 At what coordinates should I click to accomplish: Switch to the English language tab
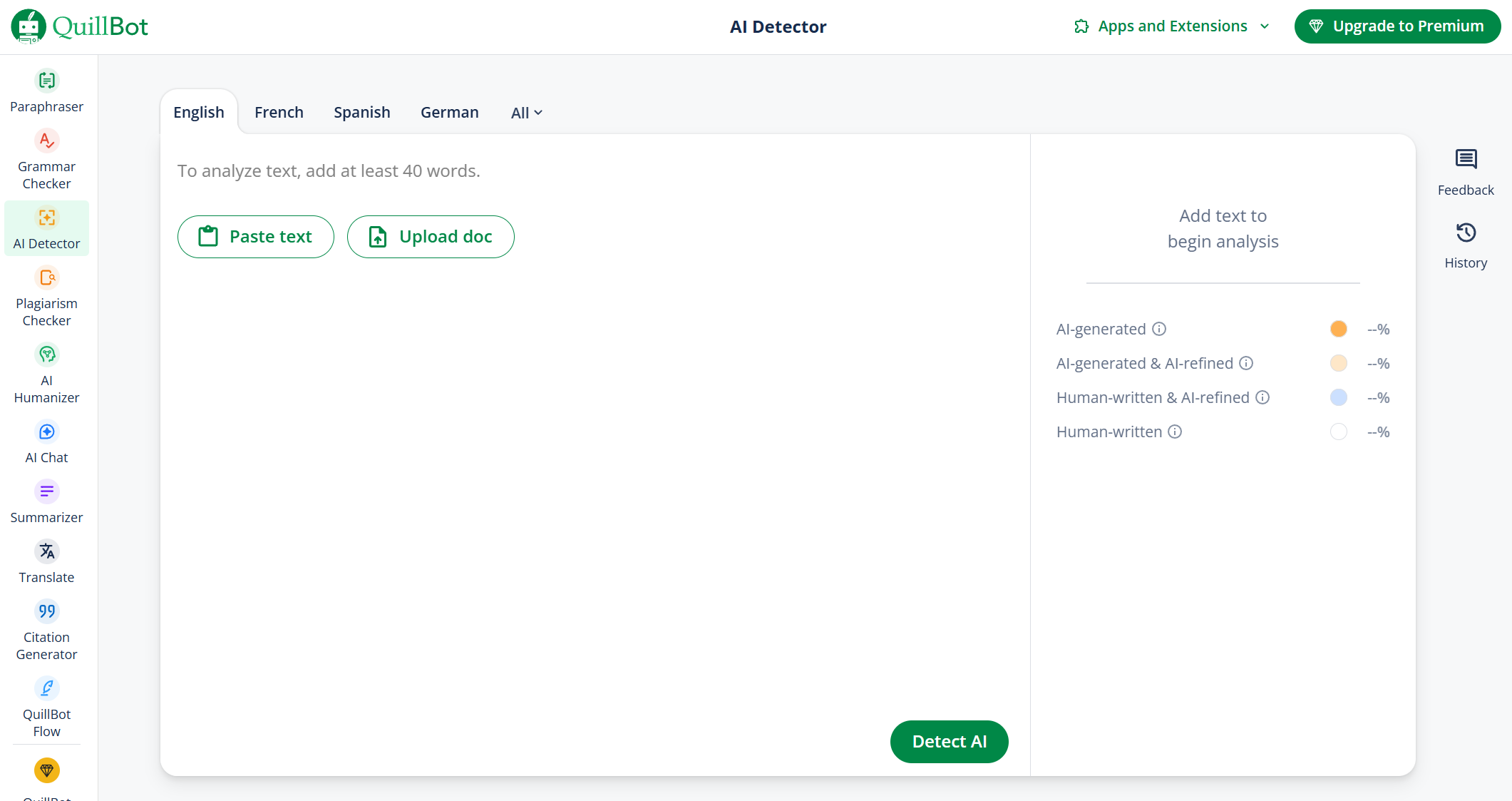click(199, 112)
